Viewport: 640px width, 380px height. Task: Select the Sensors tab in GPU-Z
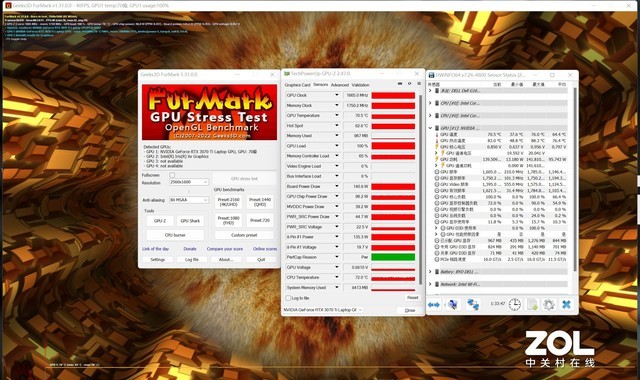coord(320,84)
